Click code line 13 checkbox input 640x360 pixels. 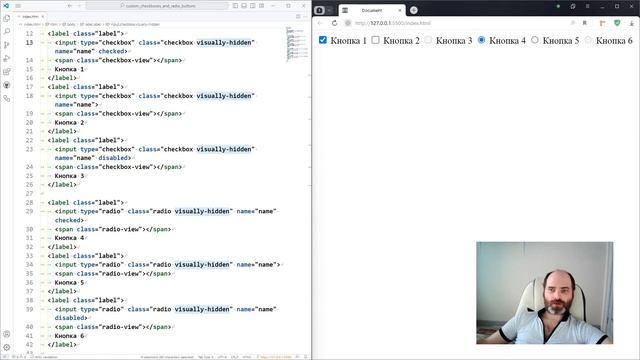tap(155, 42)
